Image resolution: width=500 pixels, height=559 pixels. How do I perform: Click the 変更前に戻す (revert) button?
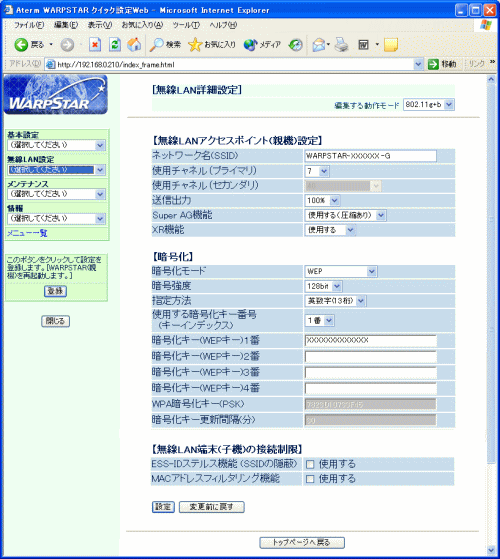(x=211, y=507)
